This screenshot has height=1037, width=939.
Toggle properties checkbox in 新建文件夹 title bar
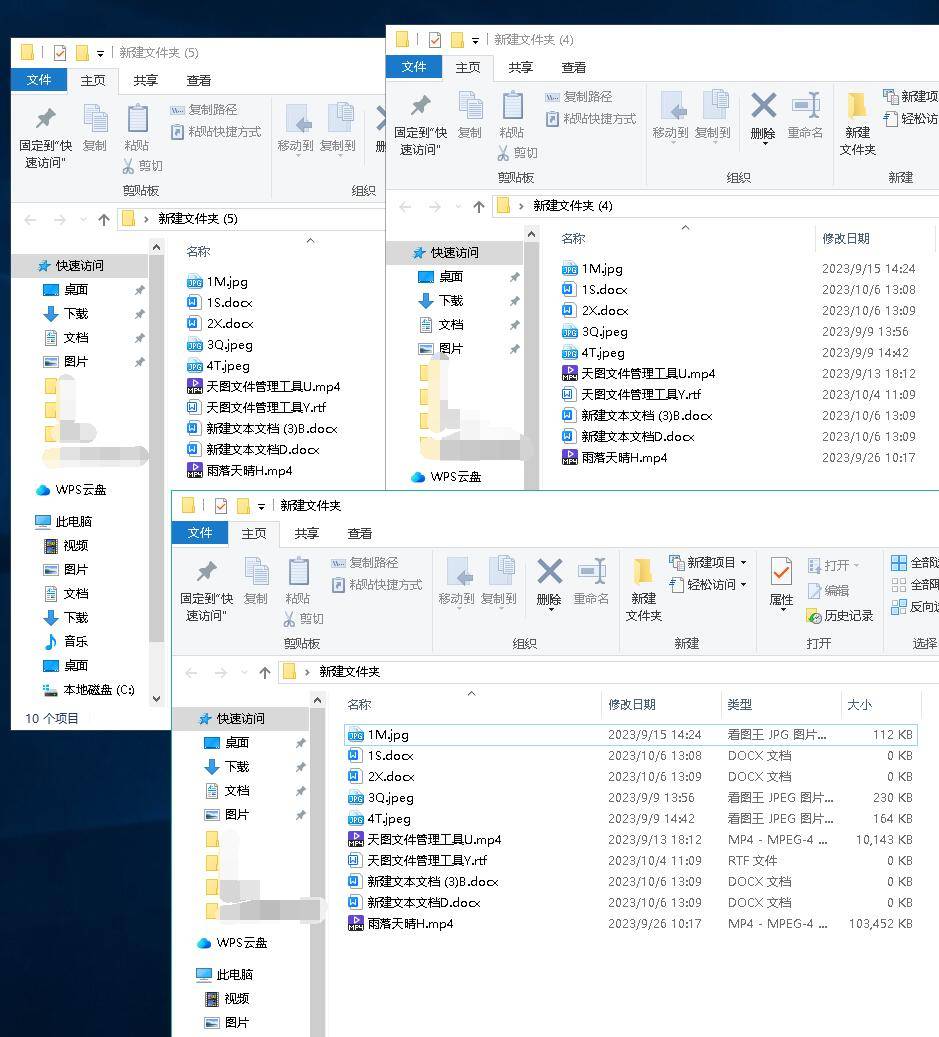coord(221,506)
